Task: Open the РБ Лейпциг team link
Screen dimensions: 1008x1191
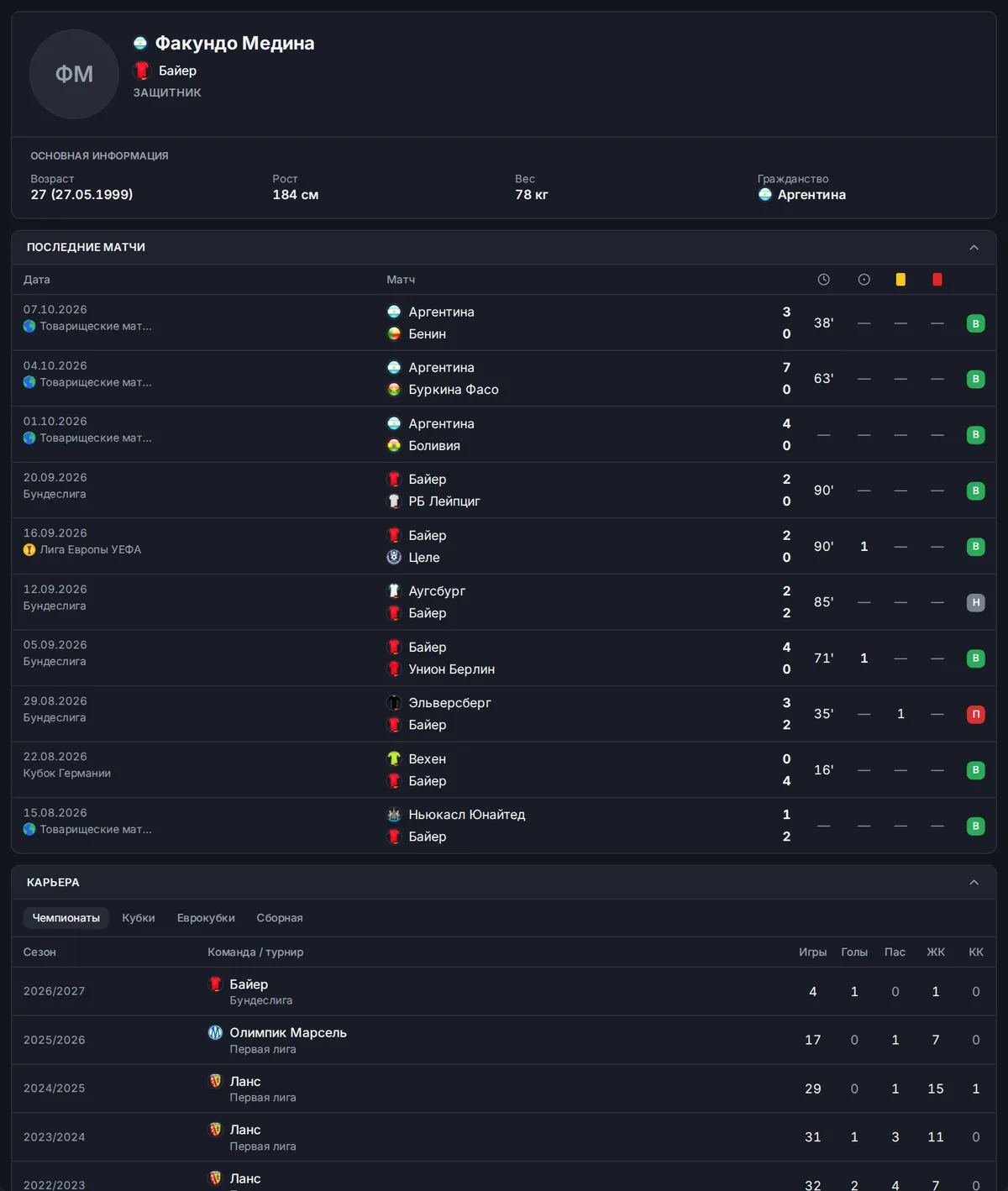Action: [444, 501]
